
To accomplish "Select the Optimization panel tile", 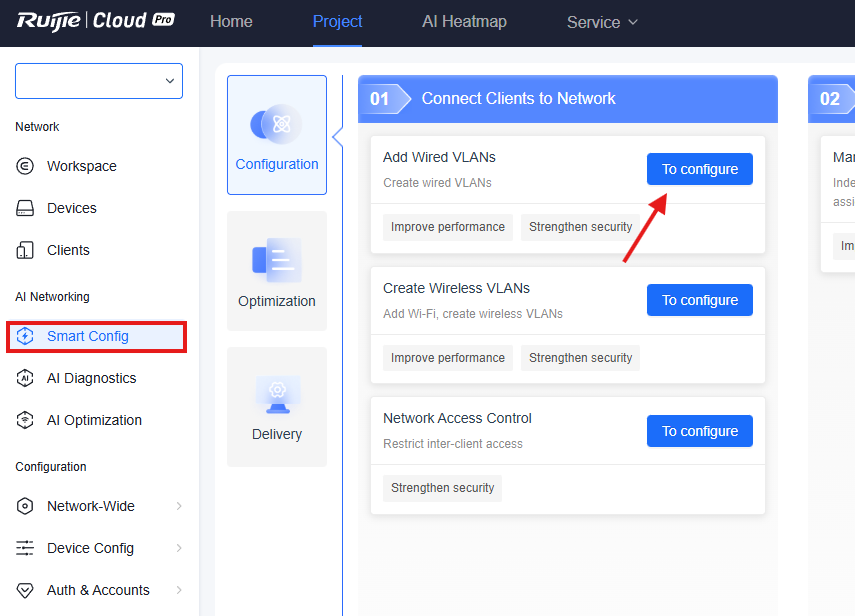I will [277, 271].
